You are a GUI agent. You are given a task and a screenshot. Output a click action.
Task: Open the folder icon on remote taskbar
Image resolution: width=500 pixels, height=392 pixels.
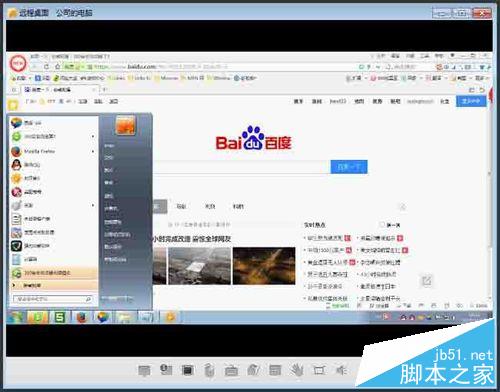coord(125,317)
